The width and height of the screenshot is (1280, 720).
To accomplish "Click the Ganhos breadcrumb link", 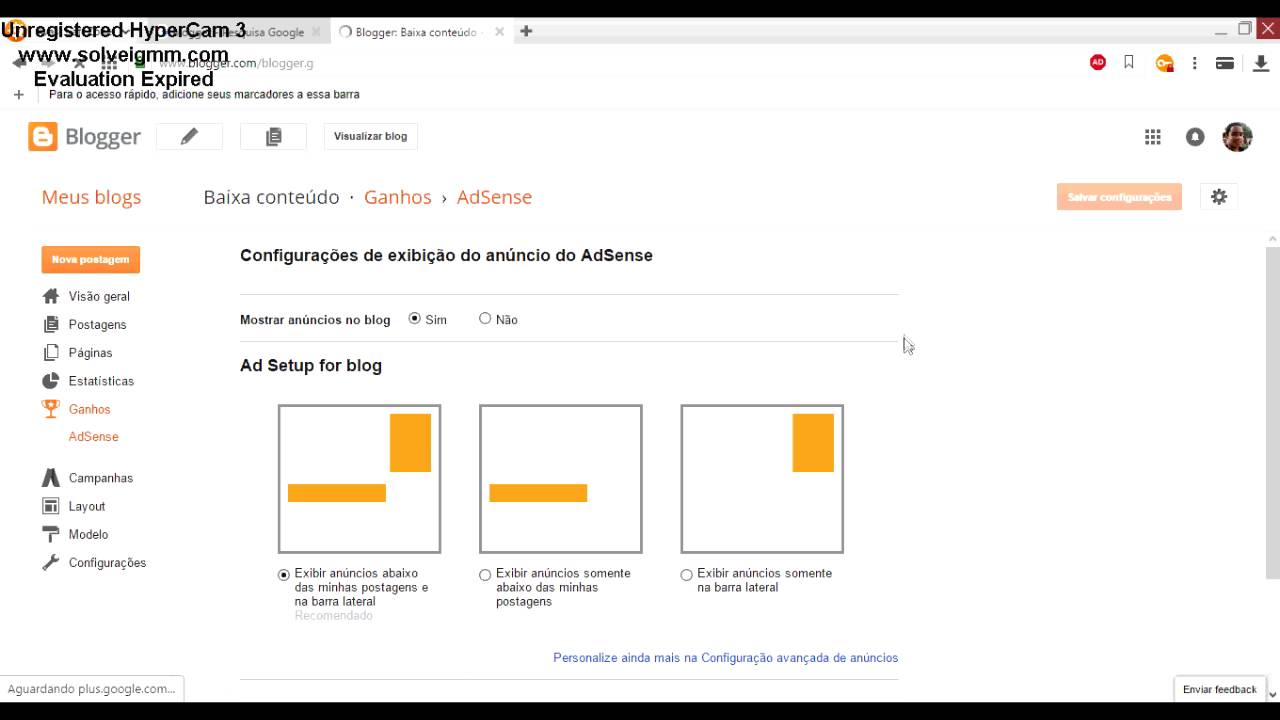I will (397, 197).
